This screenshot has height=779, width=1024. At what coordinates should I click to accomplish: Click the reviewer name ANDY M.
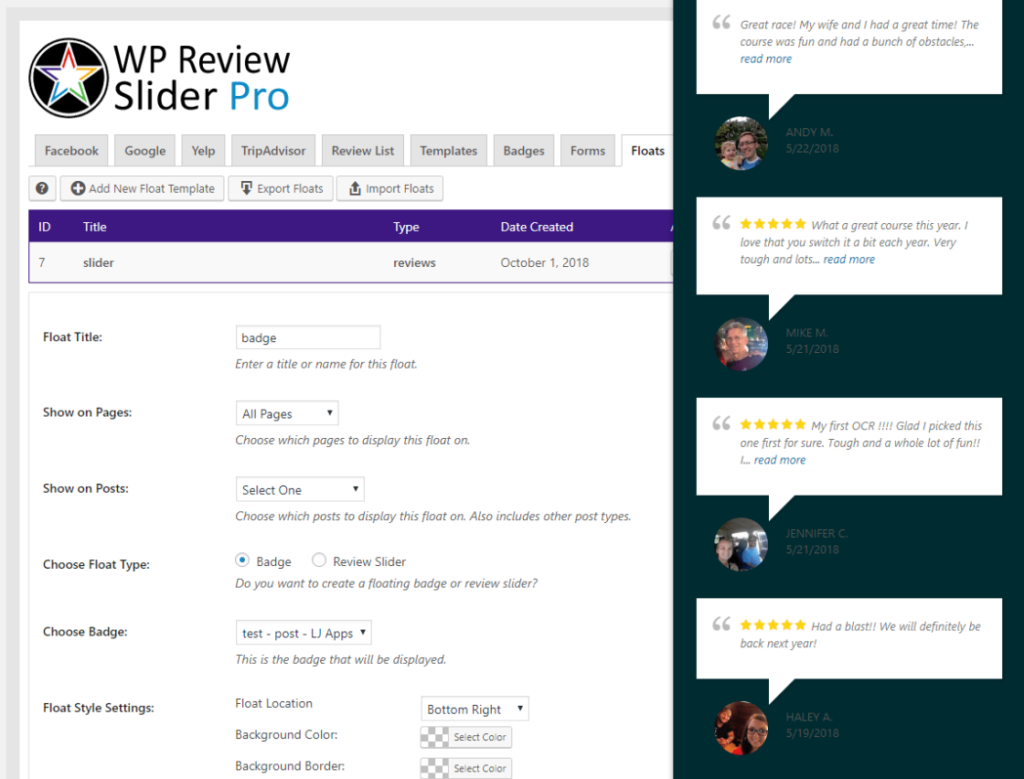point(809,132)
